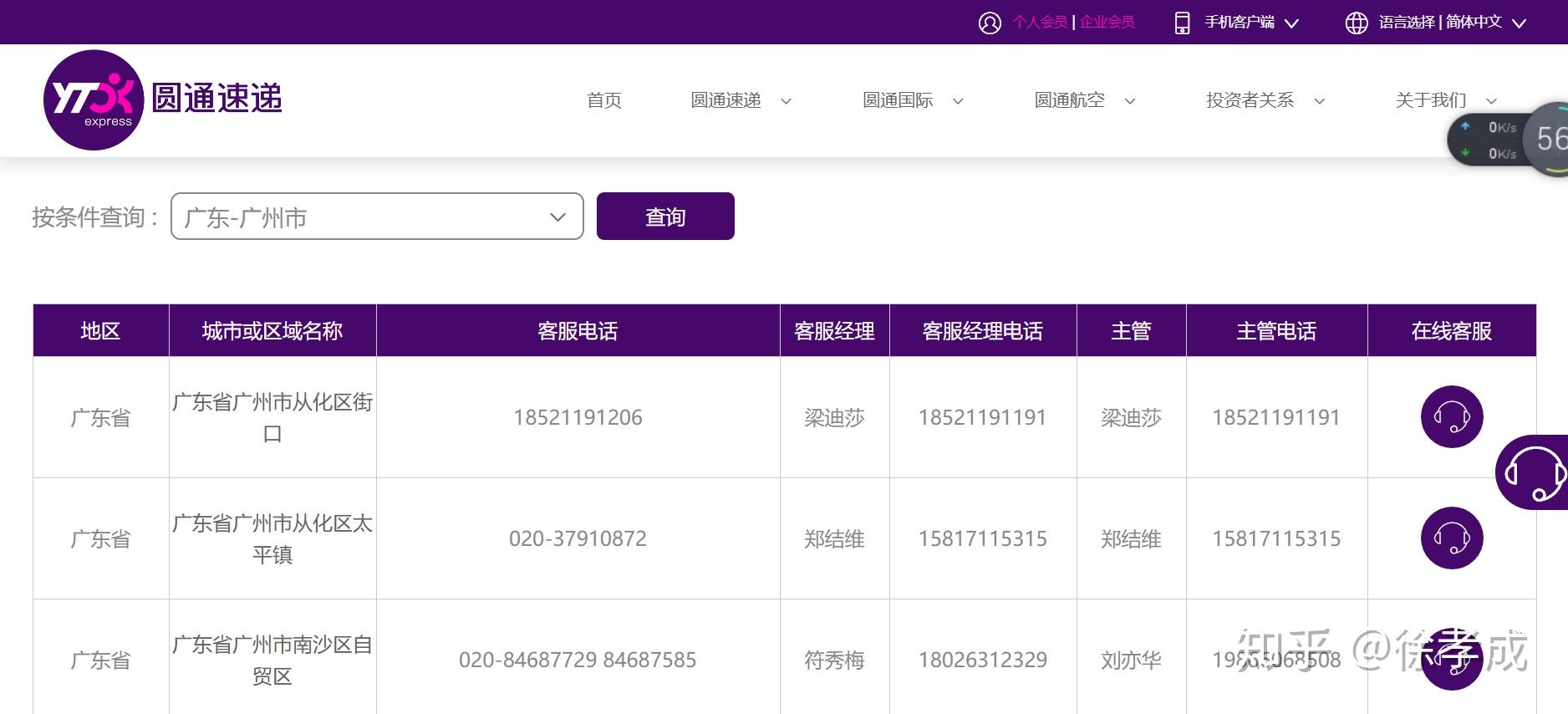Click 客服经理 cell 梁迪莎
1568x714 pixels.
tap(834, 417)
